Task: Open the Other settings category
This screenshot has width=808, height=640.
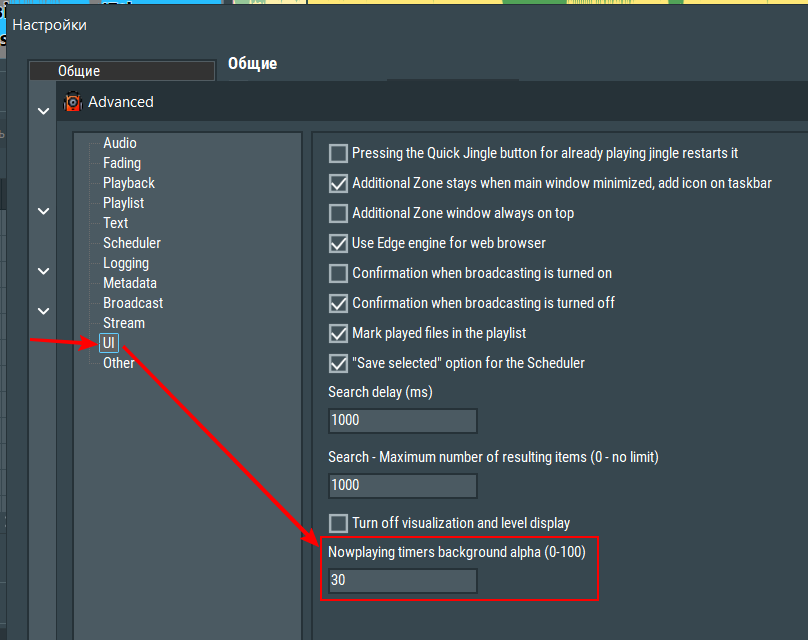Action: click(119, 363)
